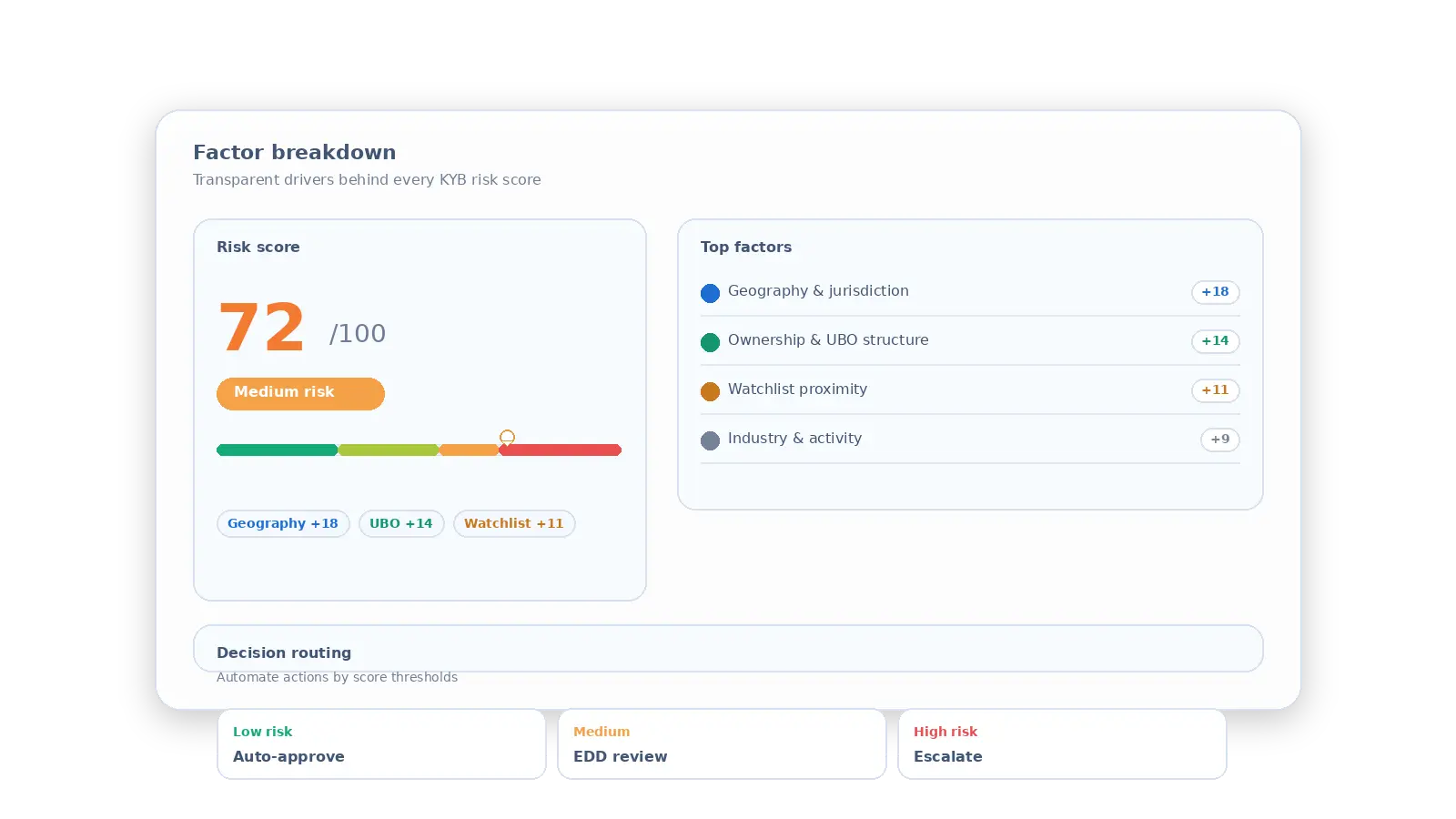
Task: Click 'Transparent drivers behind every KYB' subtitle
Action: click(367, 179)
